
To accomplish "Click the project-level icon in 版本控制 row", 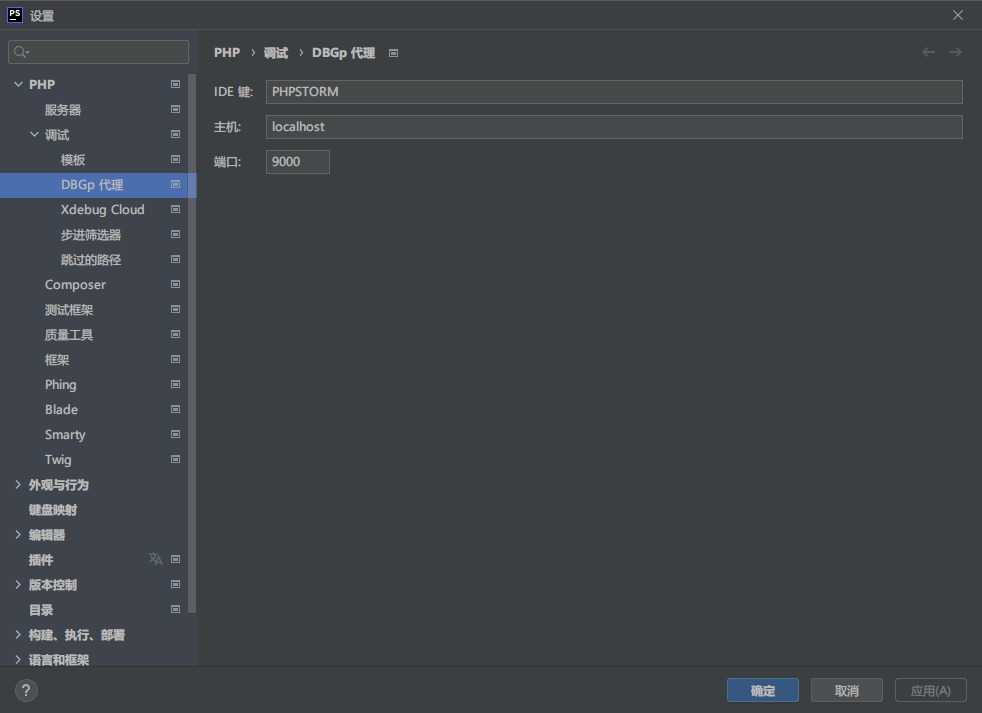I will (175, 585).
